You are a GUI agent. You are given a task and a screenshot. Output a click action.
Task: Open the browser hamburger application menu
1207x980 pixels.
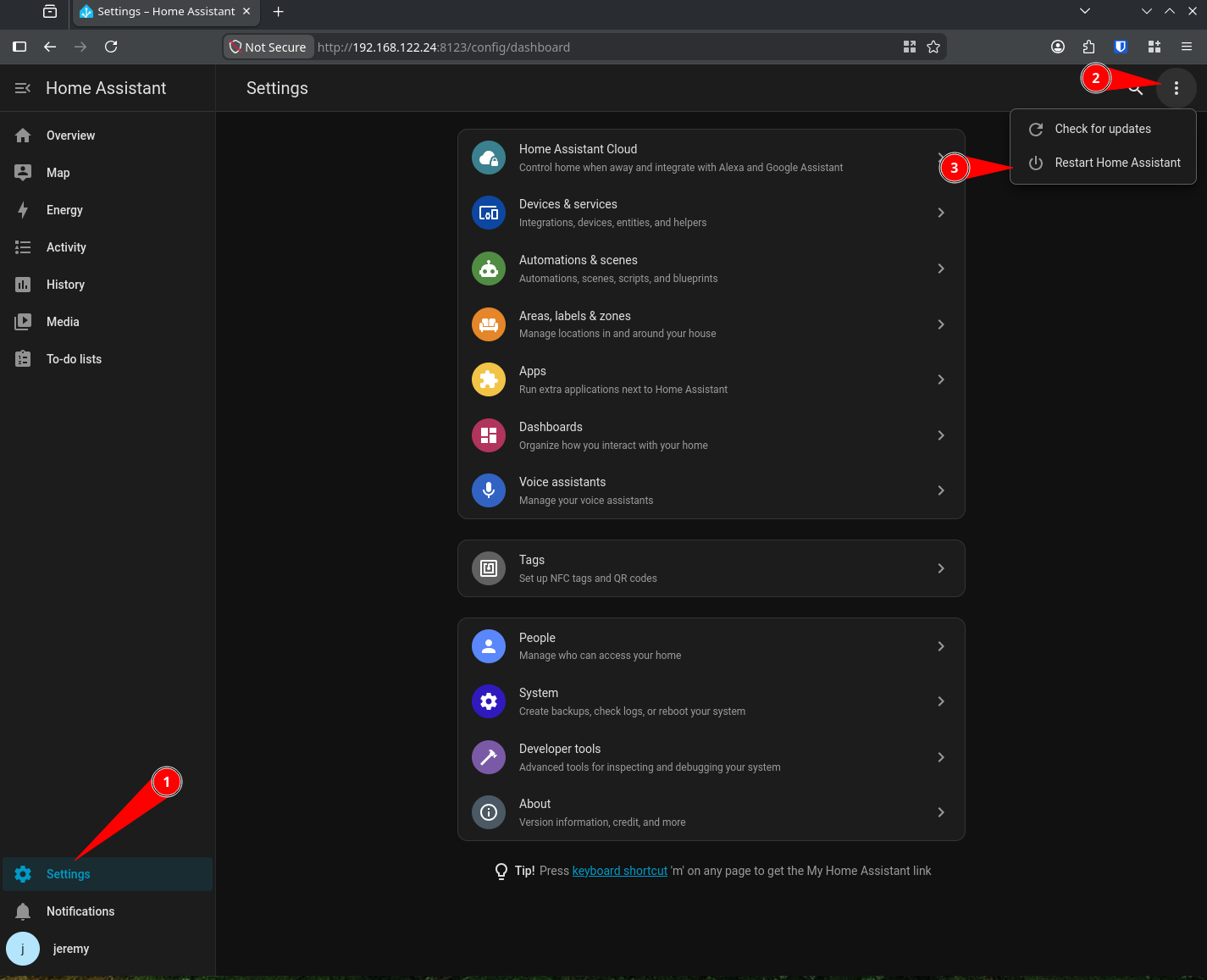(x=1187, y=47)
